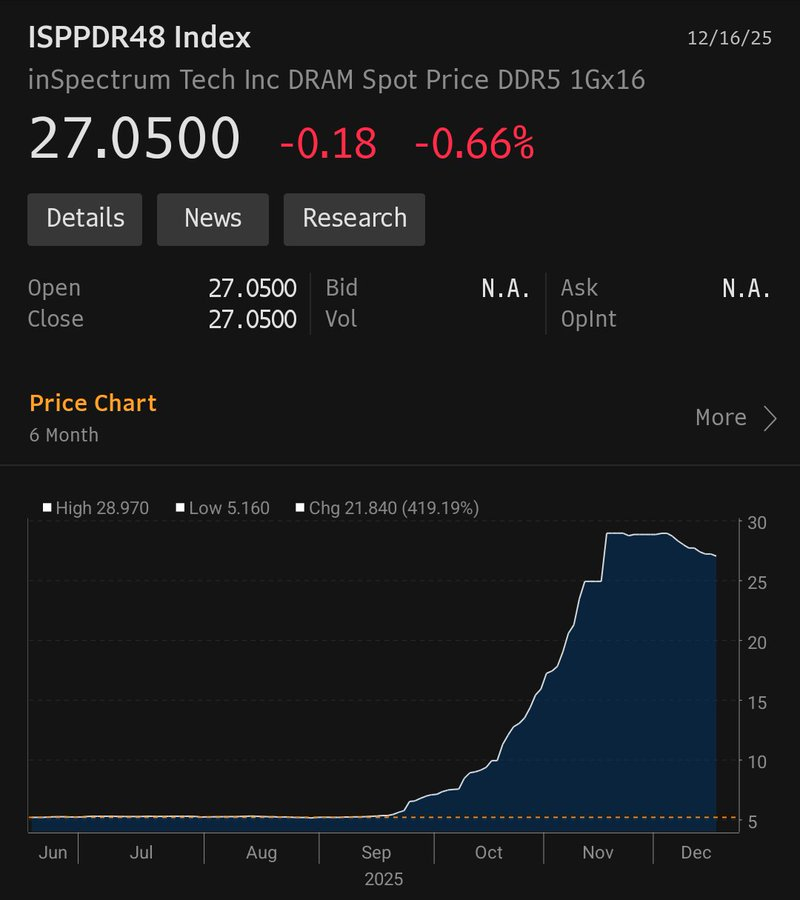
Task: Click the Oct label on the x-axis
Action: coord(488,852)
